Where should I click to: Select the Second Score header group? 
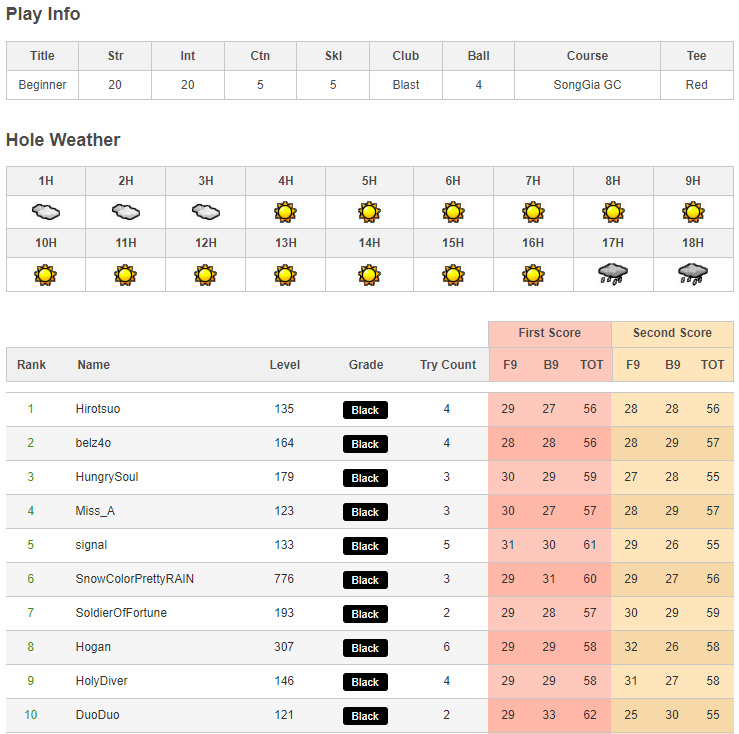(672, 333)
